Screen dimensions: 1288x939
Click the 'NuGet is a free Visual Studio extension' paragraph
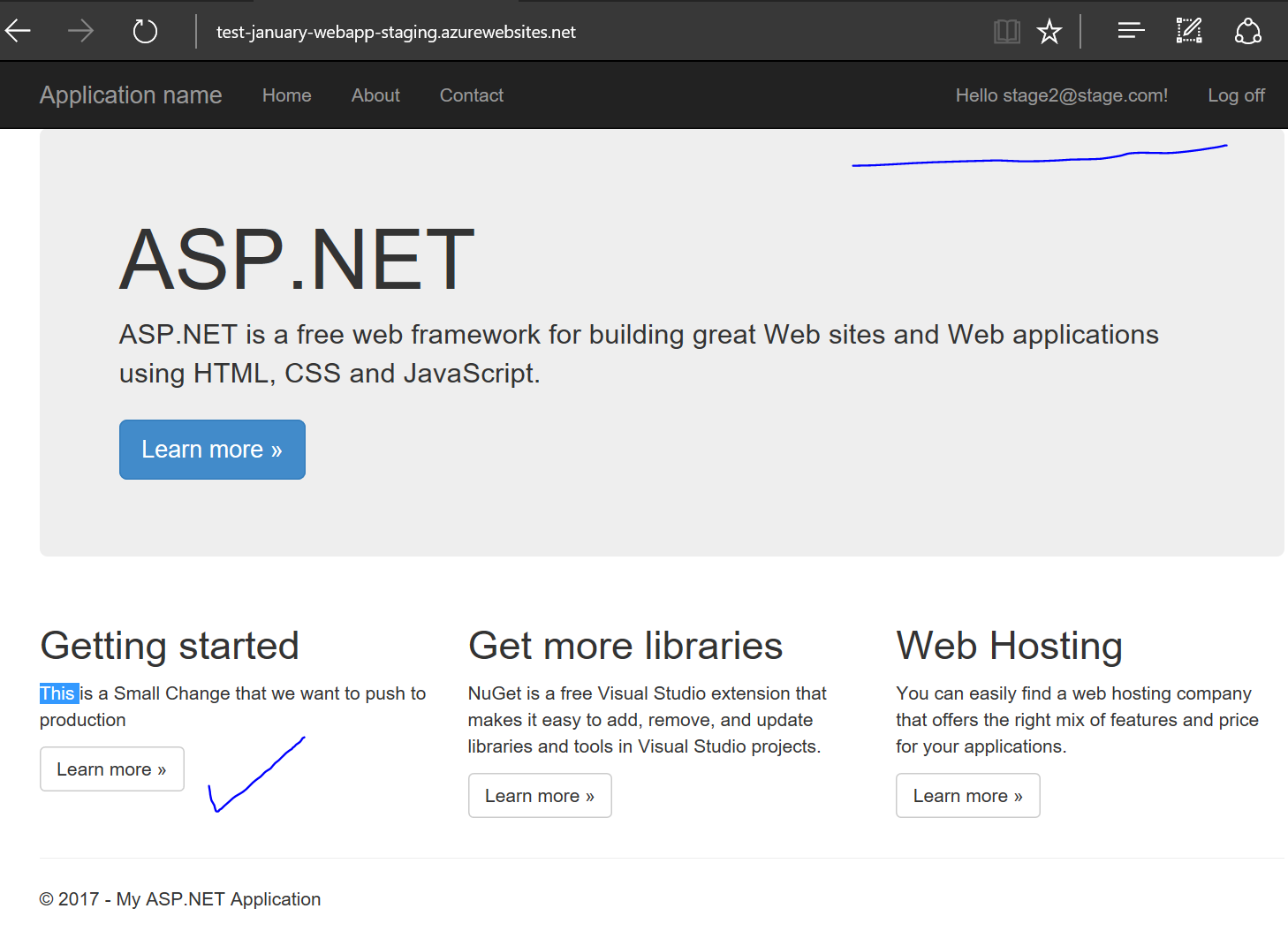click(648, 720)
